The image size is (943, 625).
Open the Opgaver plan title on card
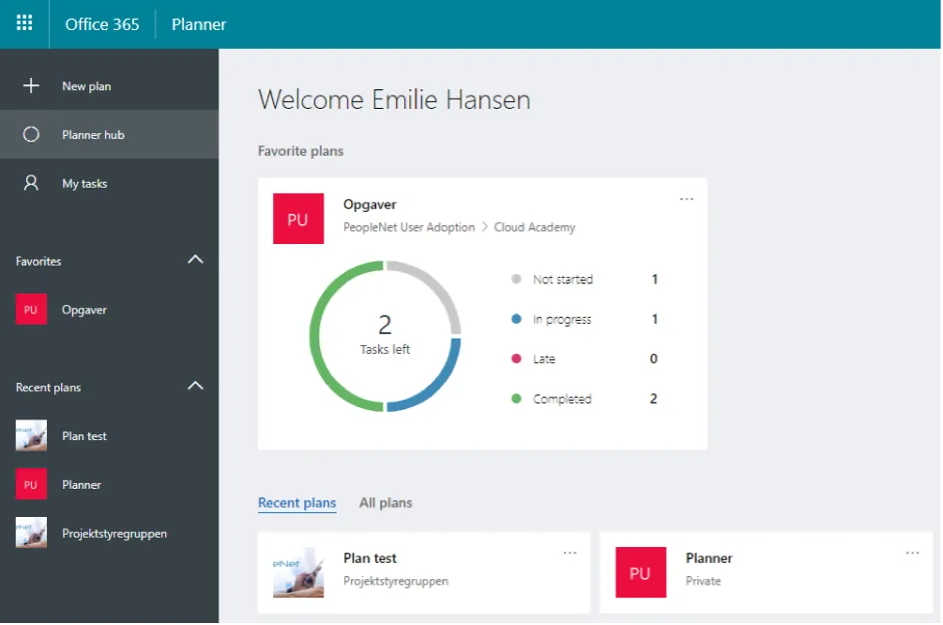(370, 205)
